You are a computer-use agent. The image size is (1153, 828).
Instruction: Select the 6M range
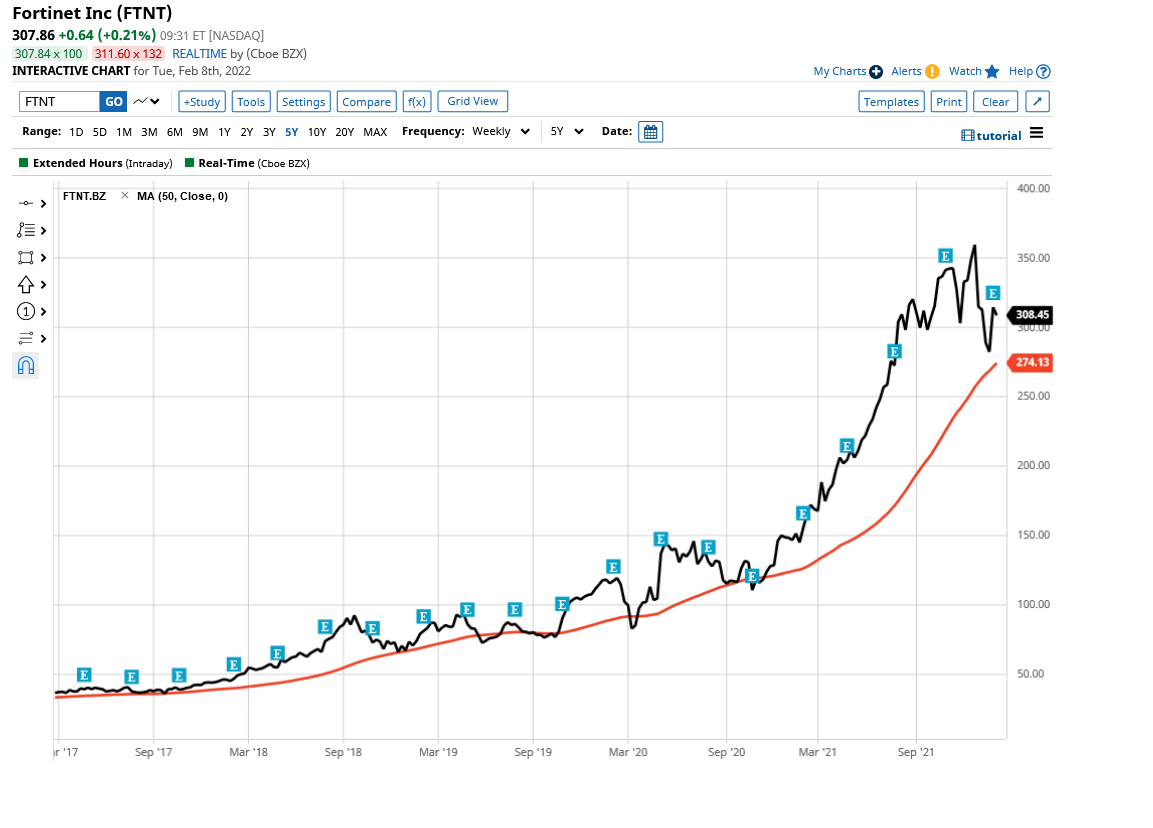175,132
